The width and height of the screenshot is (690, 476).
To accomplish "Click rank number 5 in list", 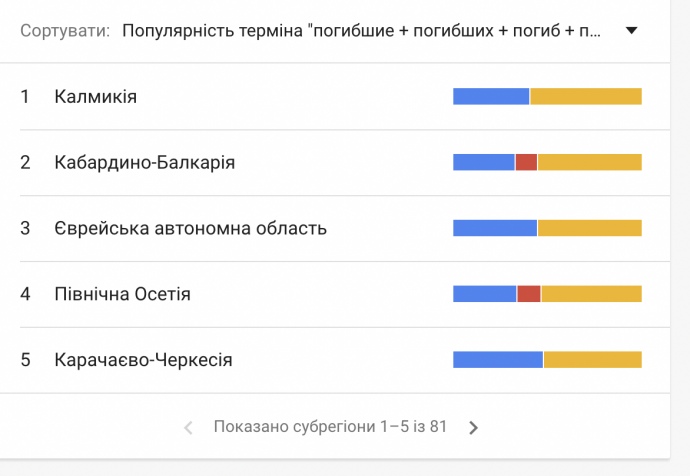I will (25, 360).
